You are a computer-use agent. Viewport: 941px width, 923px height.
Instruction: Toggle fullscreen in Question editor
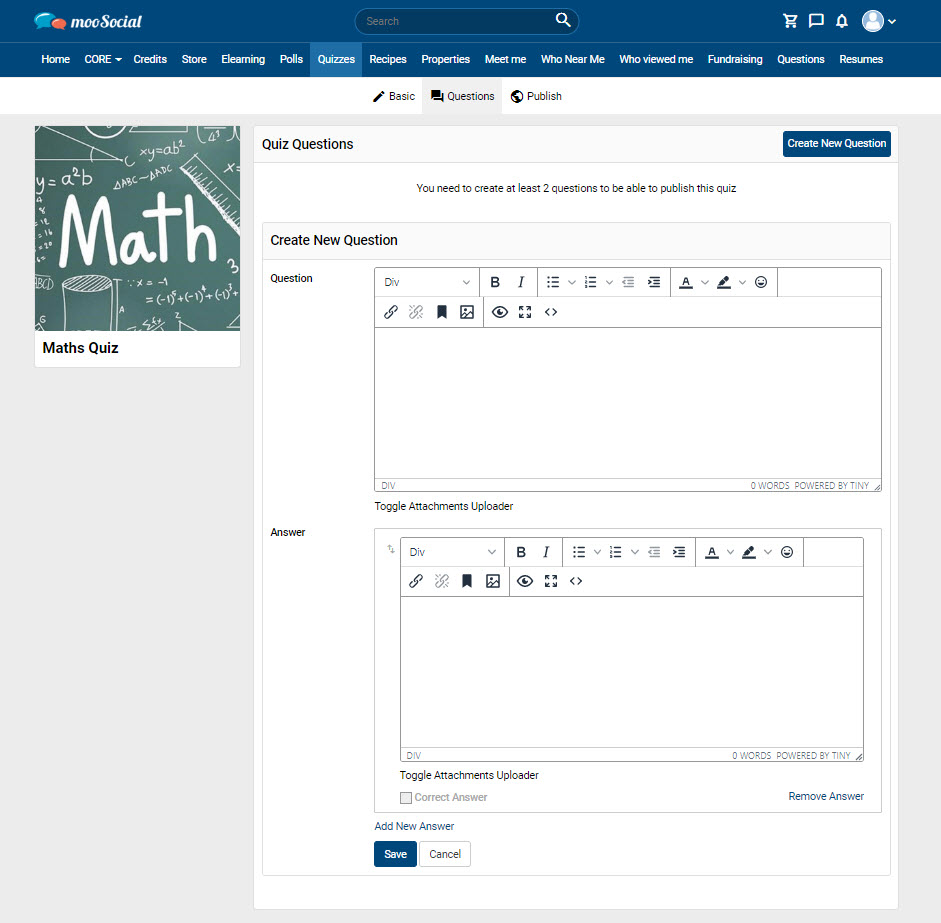tap(525, 312)
